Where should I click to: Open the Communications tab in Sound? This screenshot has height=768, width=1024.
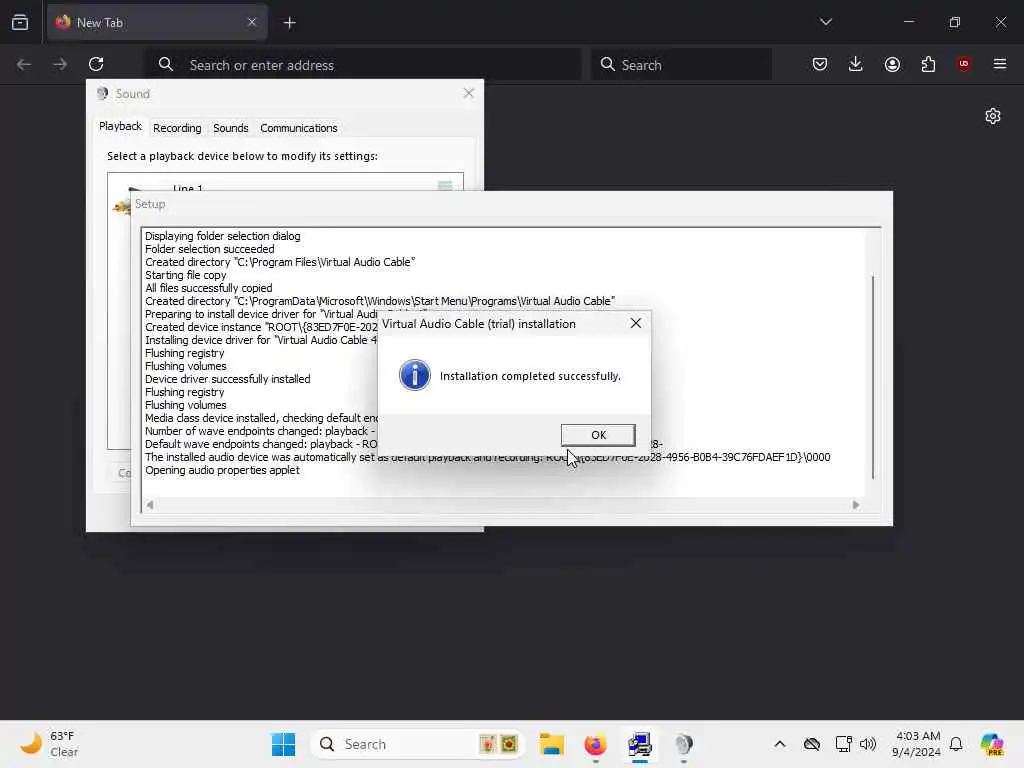click(298, 128)
